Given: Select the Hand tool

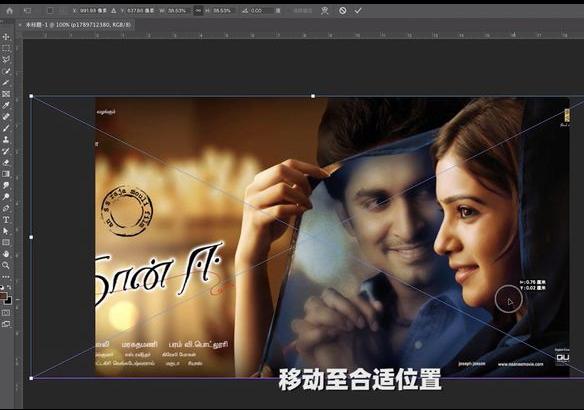Looking at the screenshot, I should pyautogui.click(x=6, y=254).
